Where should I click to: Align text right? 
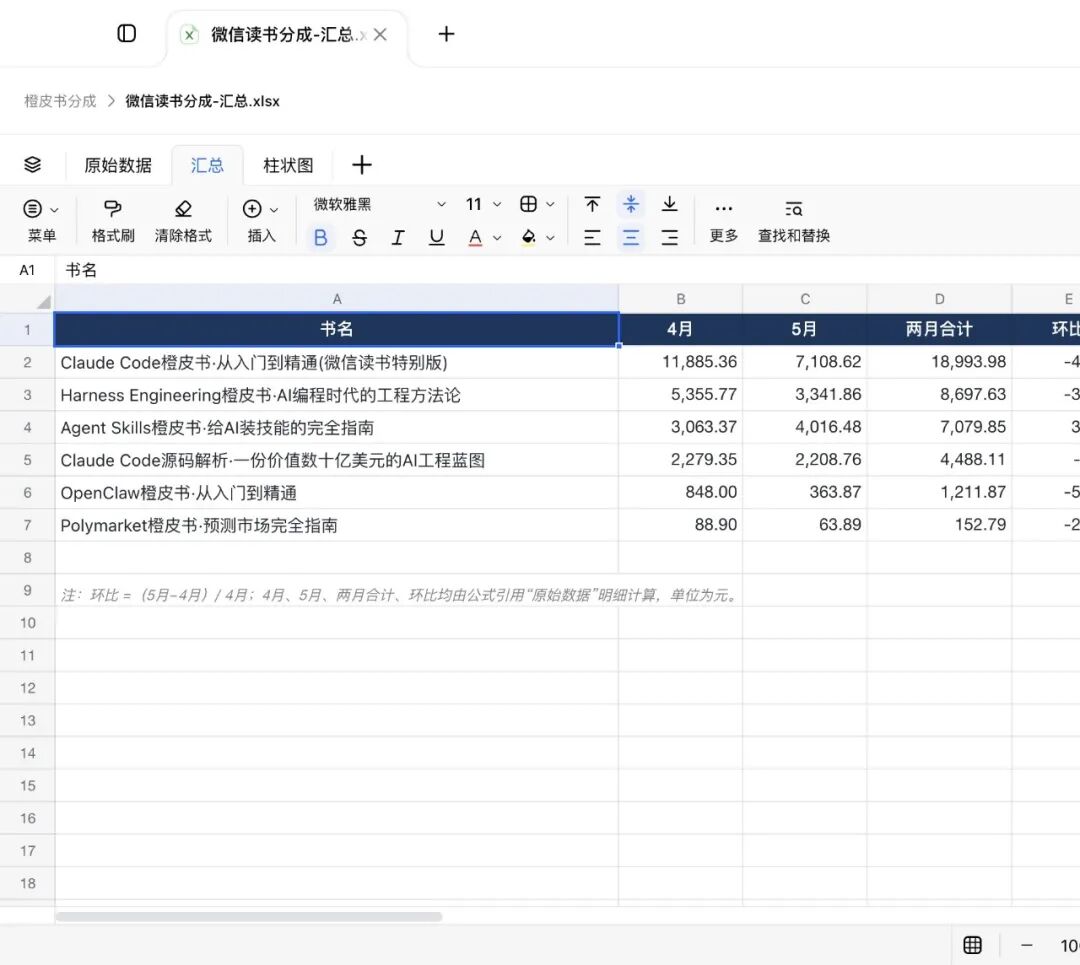669,238
